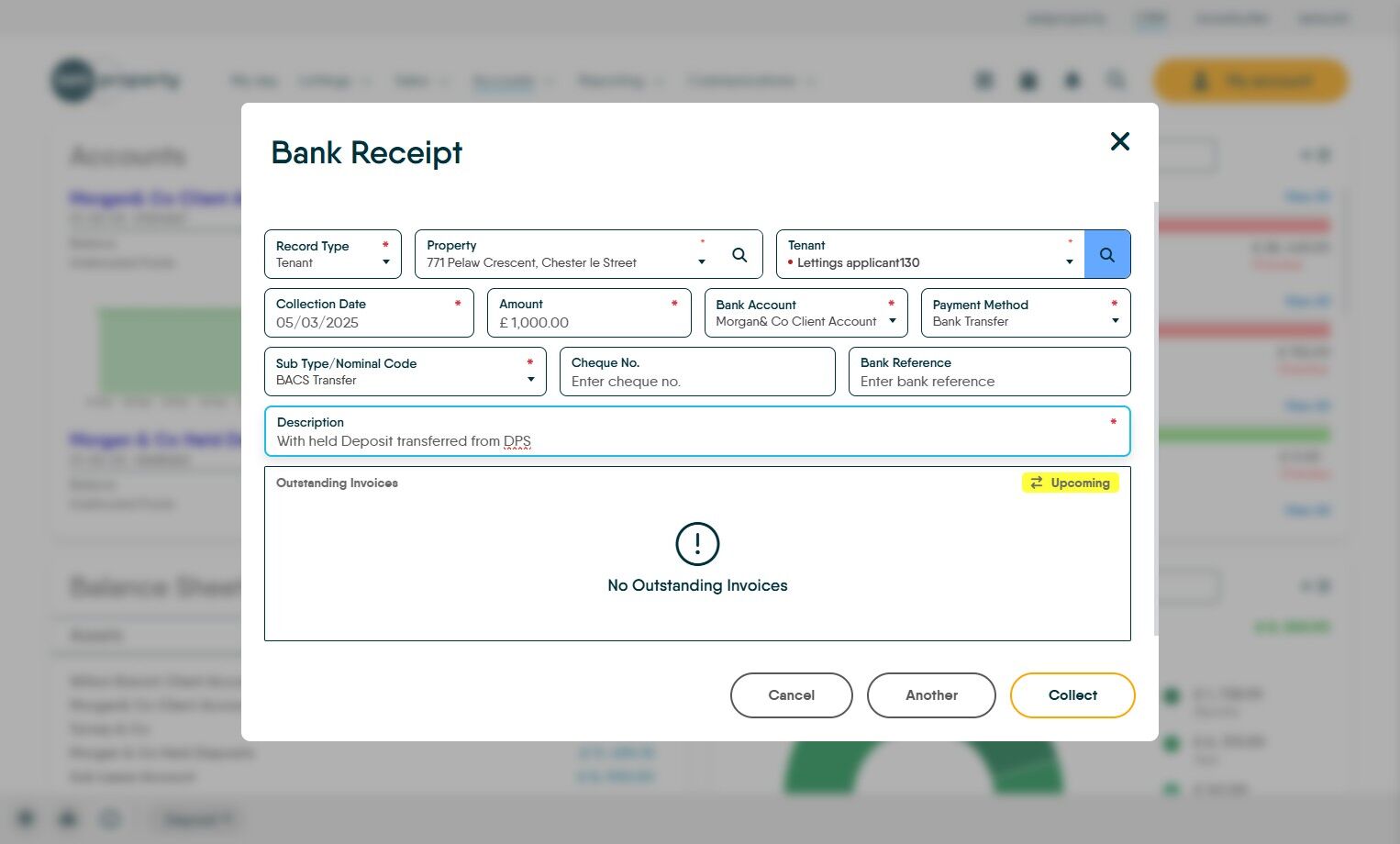Click the "Bank Receipt" dialog heading
The width and height of the screenshot is (1400, 844).
point(367,152)
